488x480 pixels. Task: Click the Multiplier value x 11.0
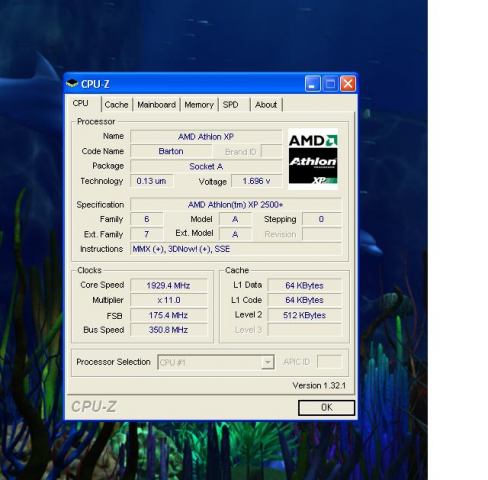coord(169,300)
